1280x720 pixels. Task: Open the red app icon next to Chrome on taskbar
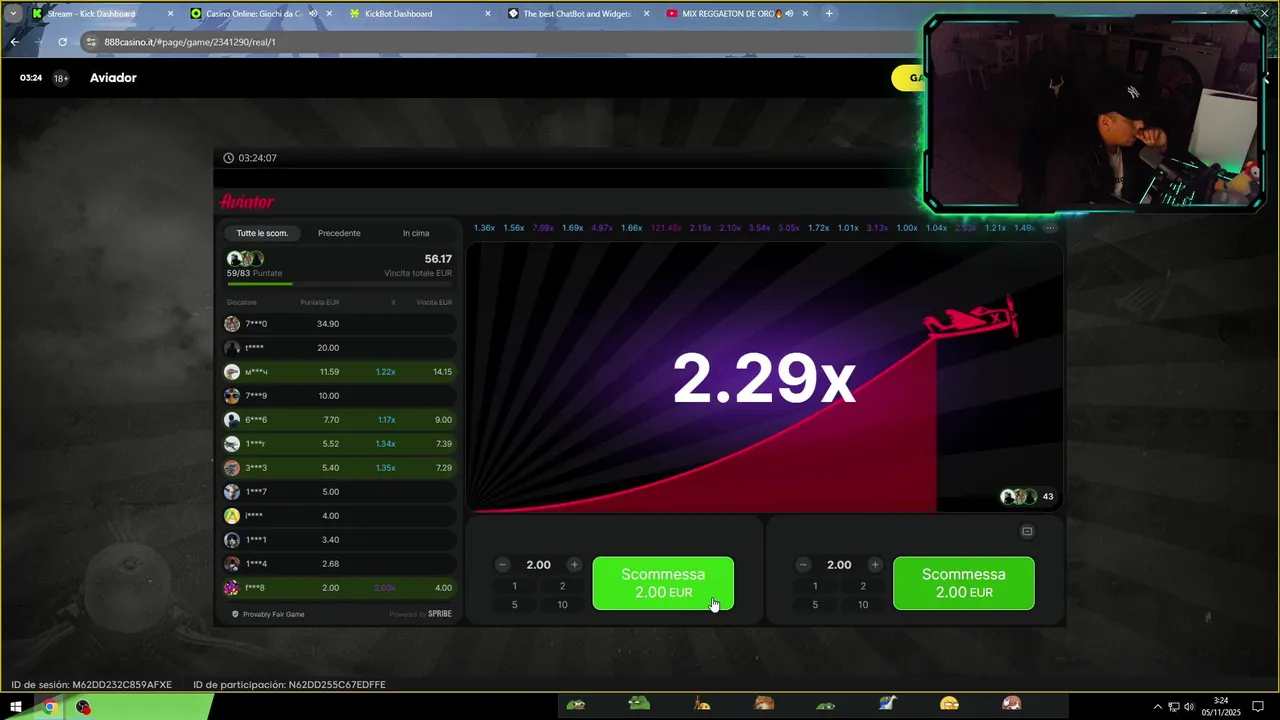(x=83, y=707)
